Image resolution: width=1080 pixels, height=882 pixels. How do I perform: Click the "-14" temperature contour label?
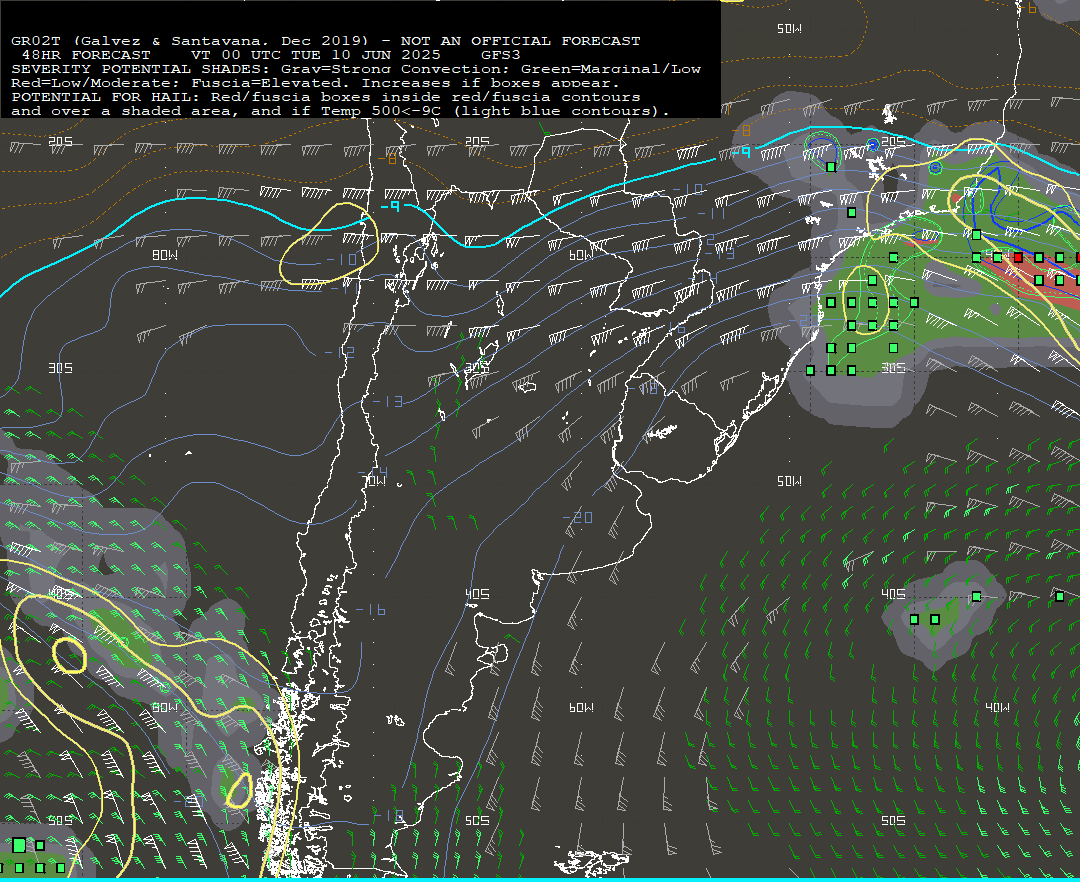pyautogui.click(x=373, y=472)
